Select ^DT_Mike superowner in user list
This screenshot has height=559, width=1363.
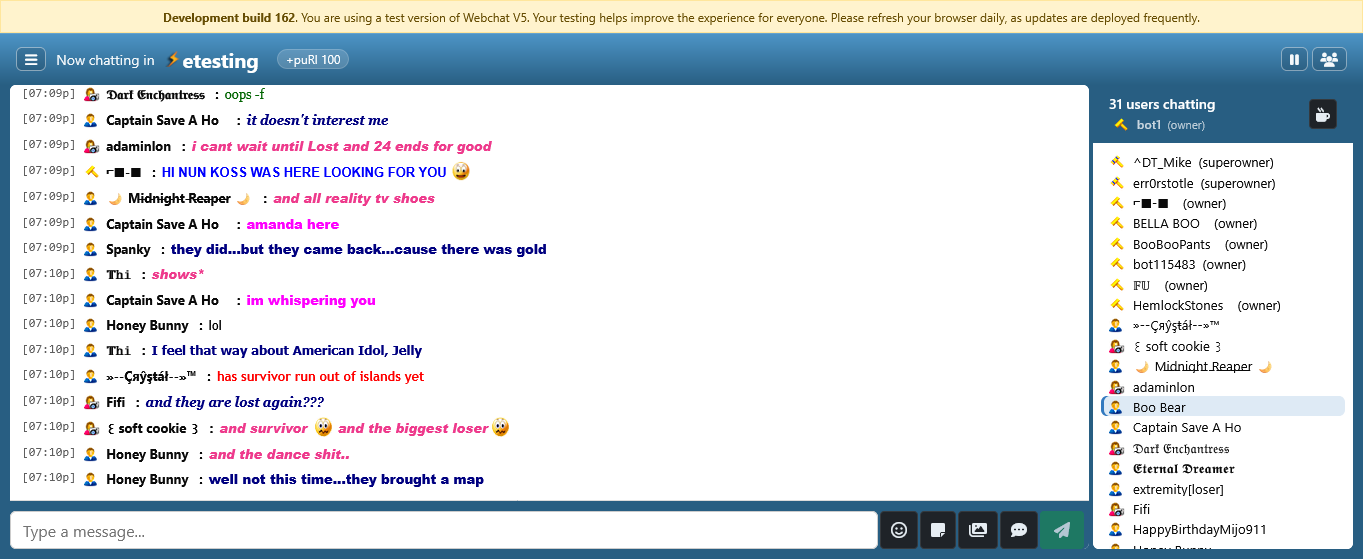(1161, 163)
